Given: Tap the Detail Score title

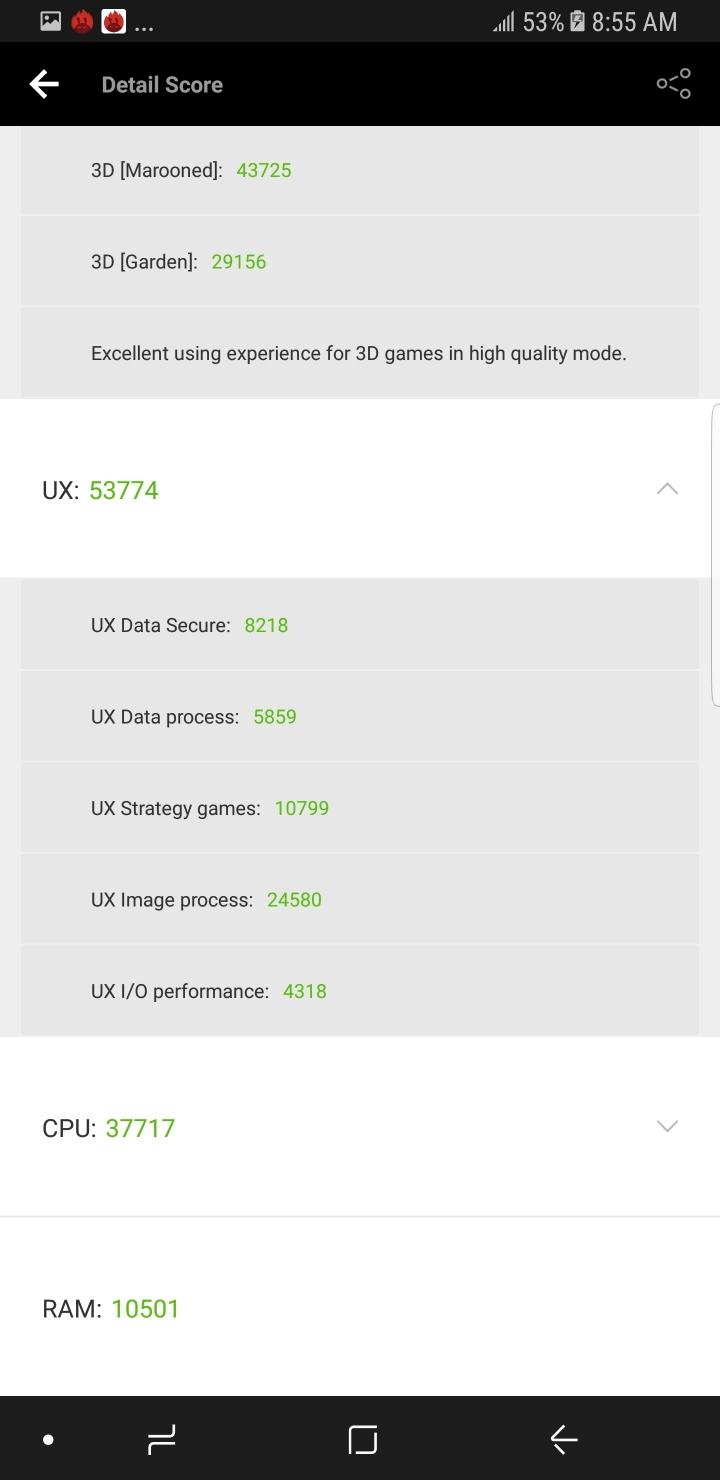Looking at the screenshot, I should (162, 85).
